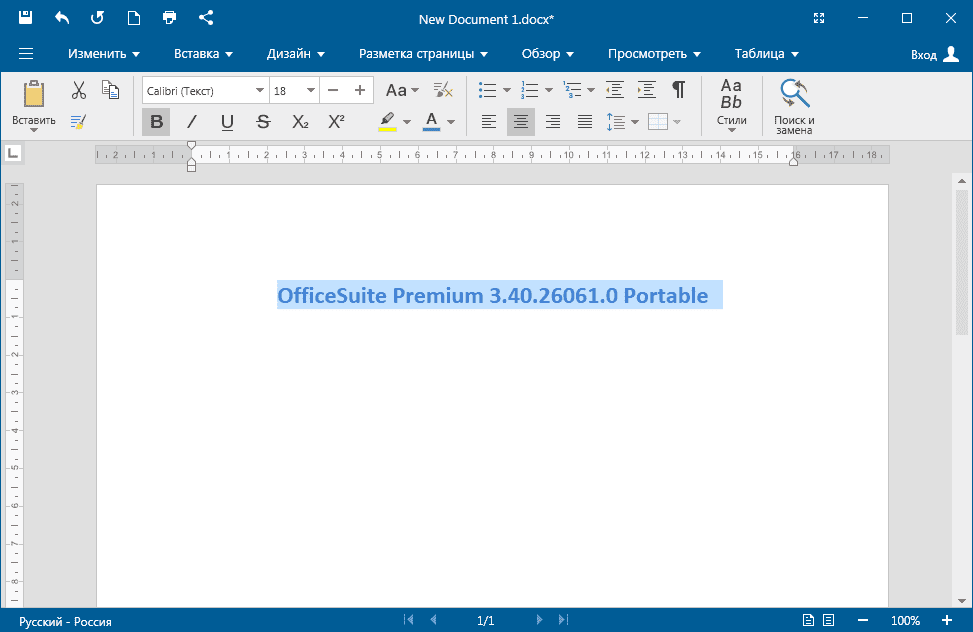
Task: Save the document with the floppy icon
Action: 25,17
